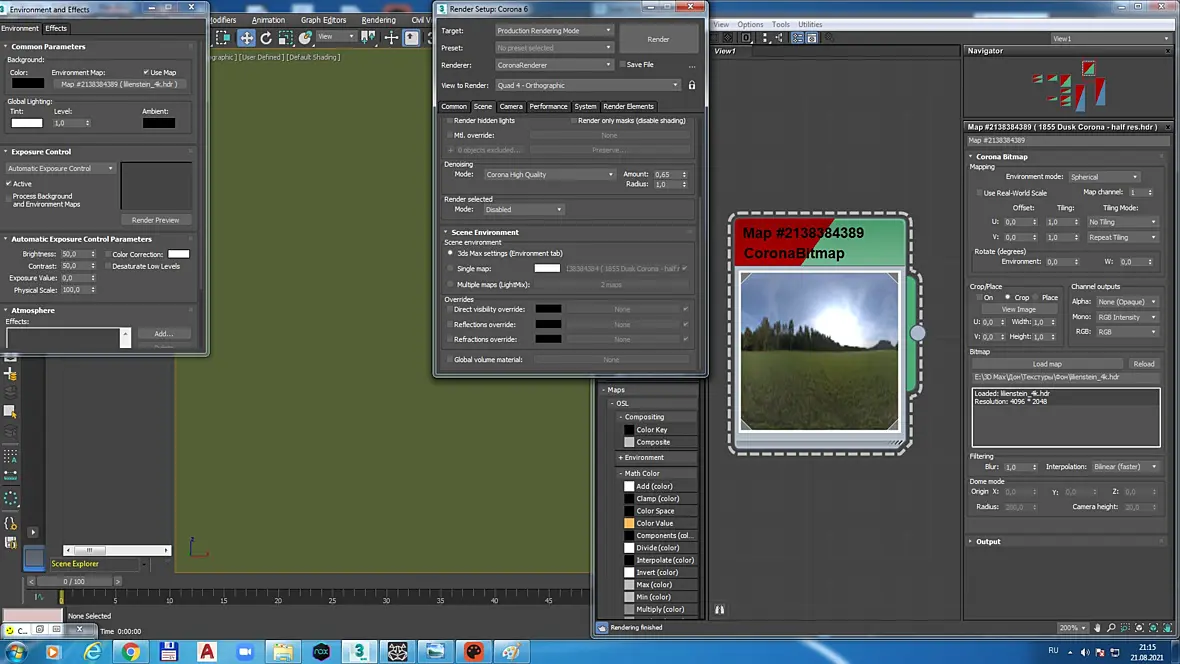Enable Render hidden lights checkbox
The height and width of the screenshot is (664, 1180).
pyautogui.click(x=450, y=120)
